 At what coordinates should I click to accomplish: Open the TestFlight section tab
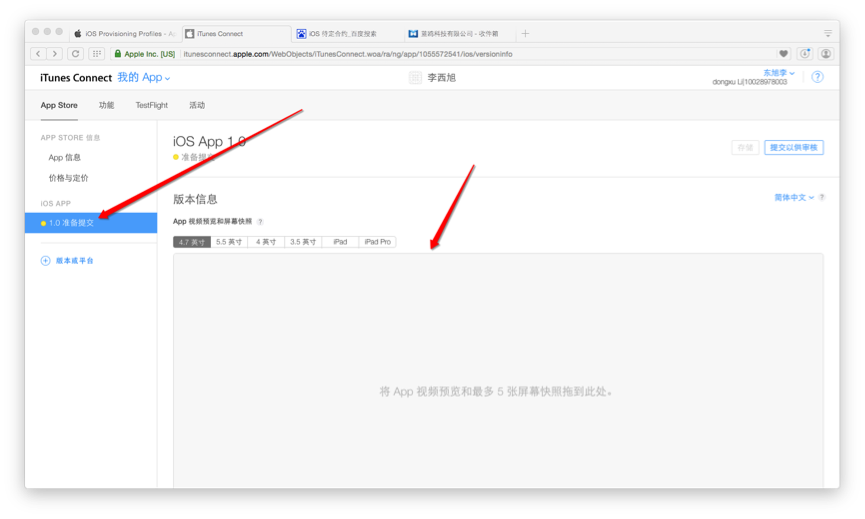[x=152, y=105]
